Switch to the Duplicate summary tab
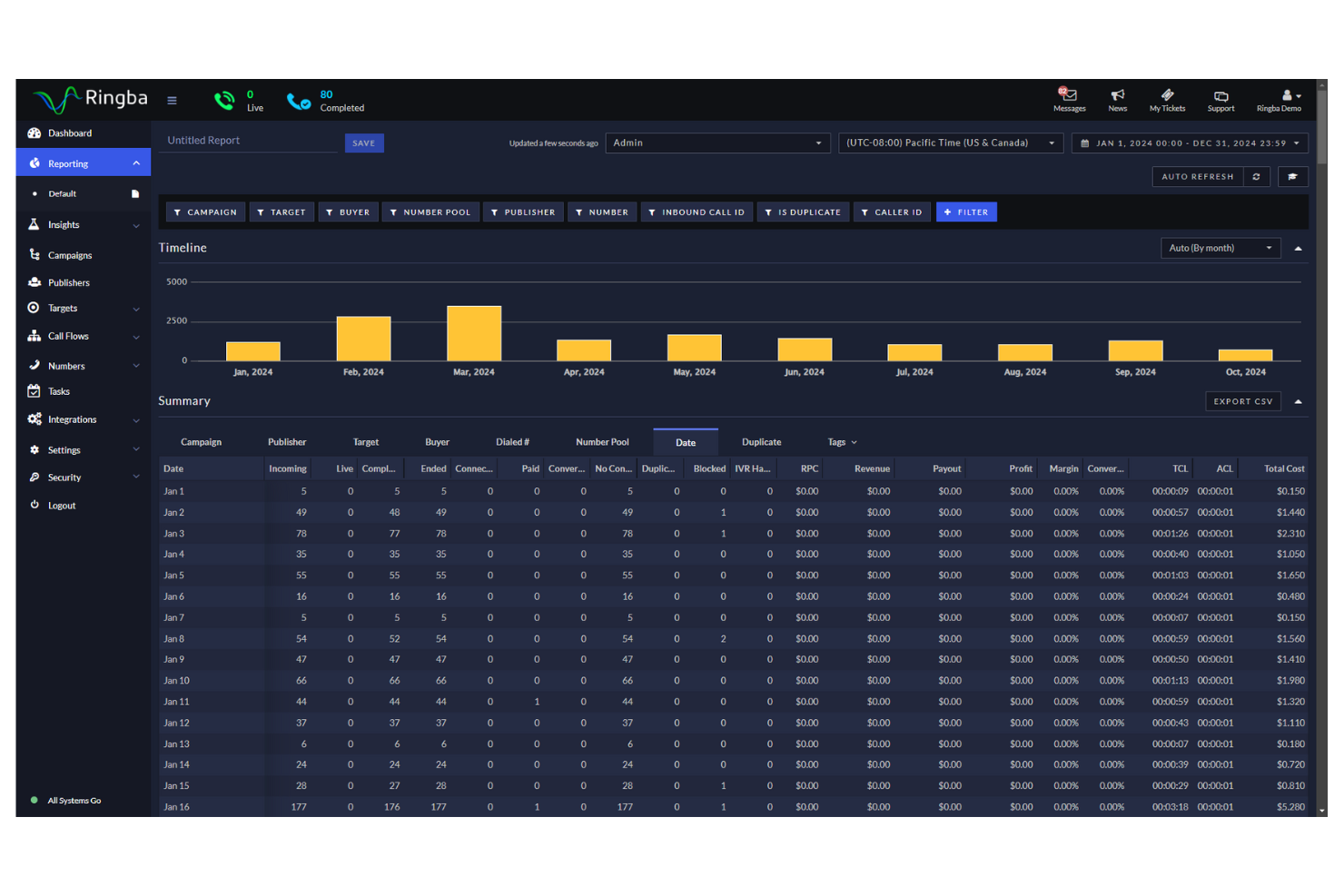 [x=761, y=442]
